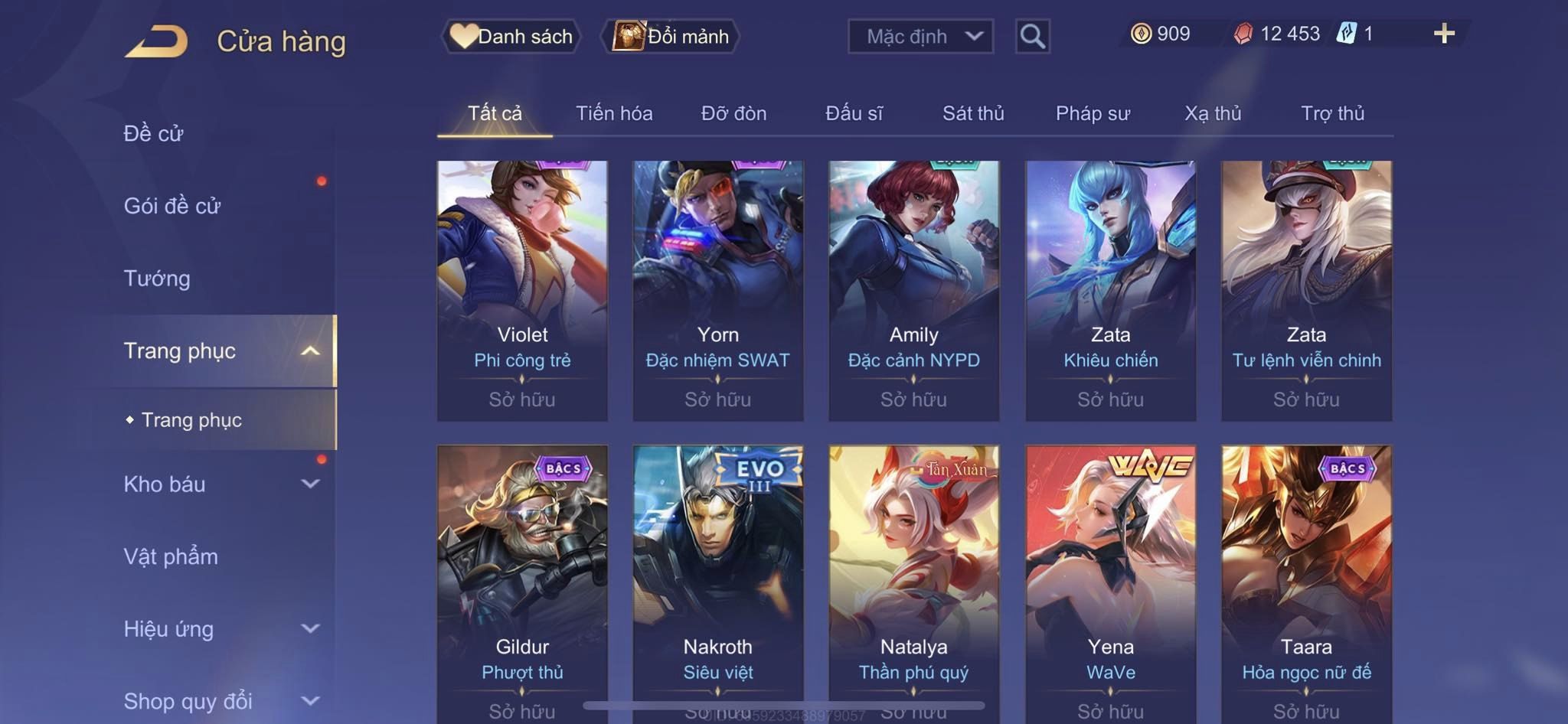The image size is (1568, 724).
Task: Switch to the Tiến hóa tab
Action: [614, 113]
